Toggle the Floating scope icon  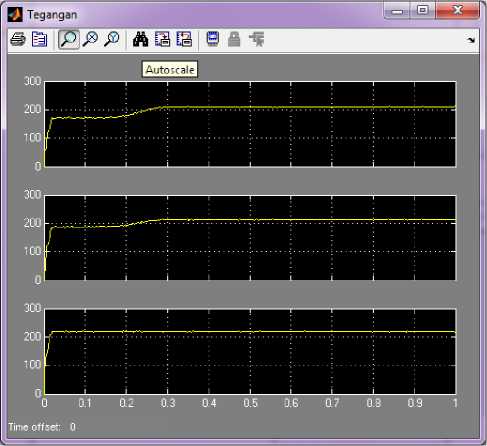tap(213, 39)
